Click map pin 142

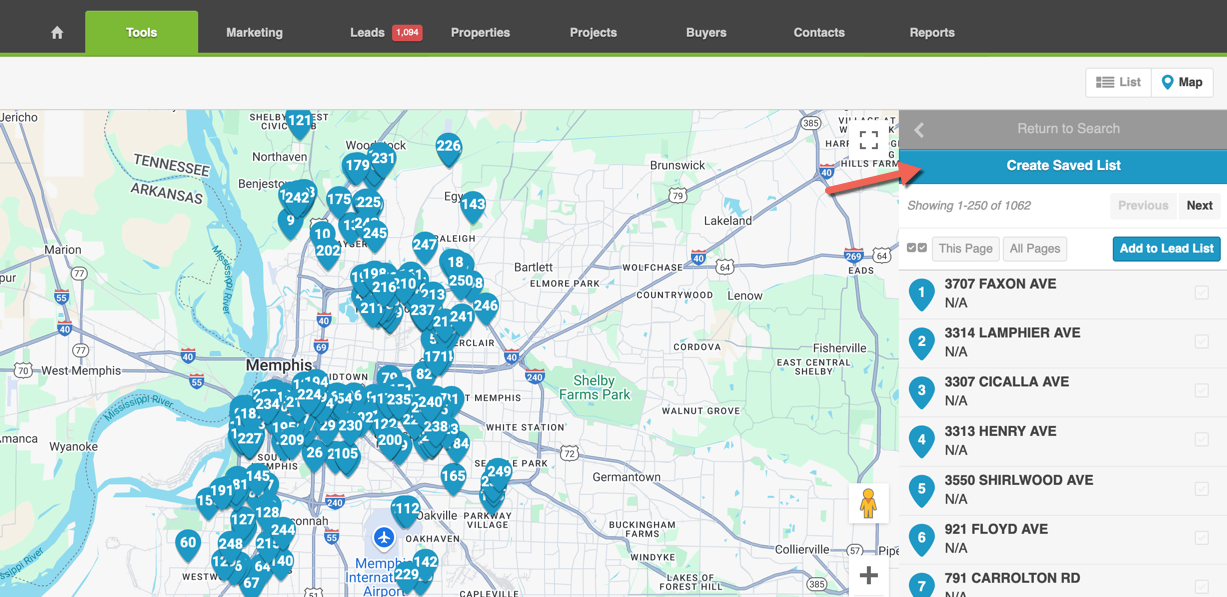[x=426, y=563]
